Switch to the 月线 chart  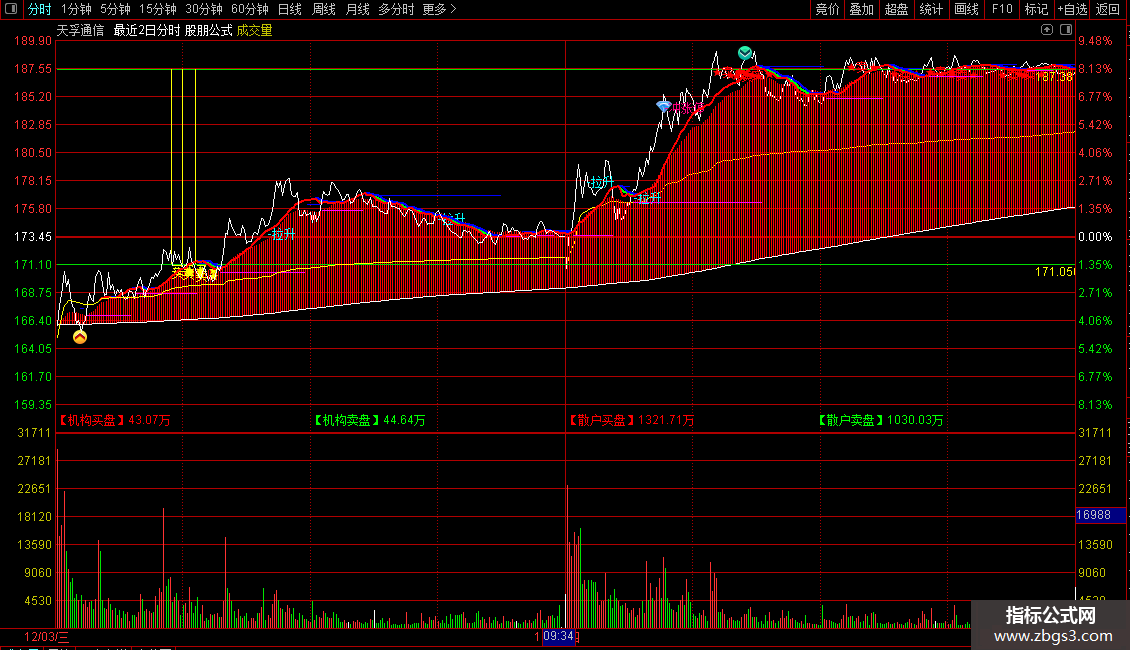[357, 9]
